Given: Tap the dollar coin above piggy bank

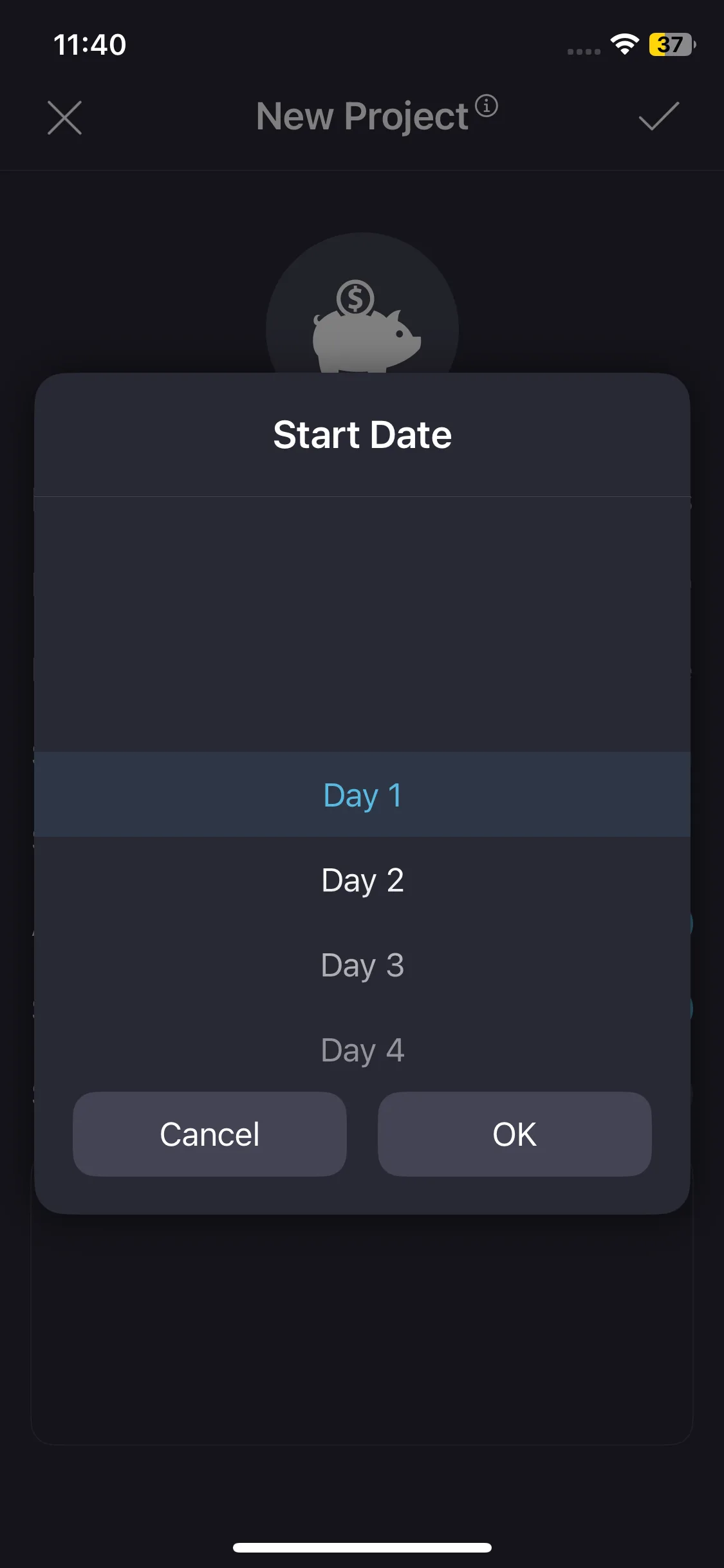Looking at the screenshot, I should tap(355, 298).
